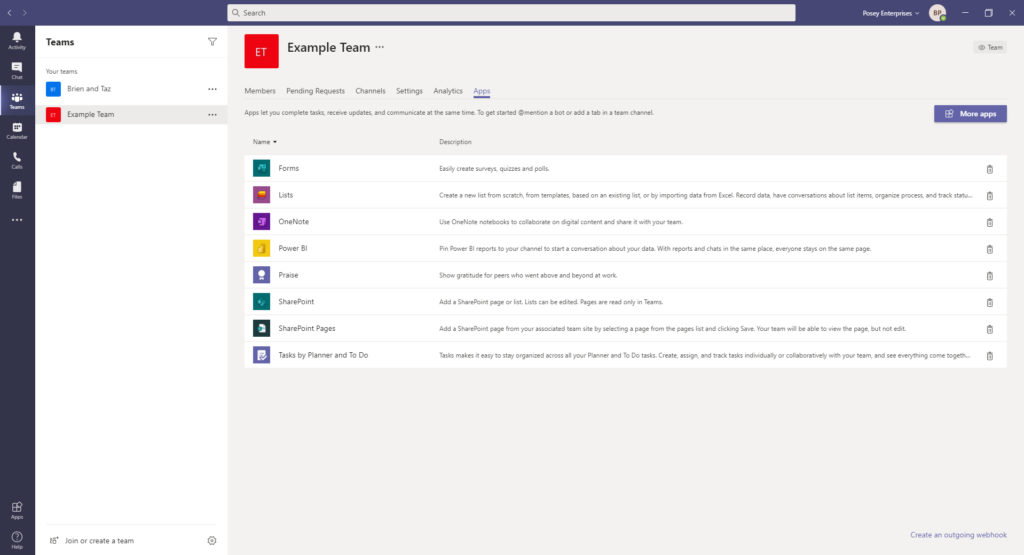Select the Apps tab
Viewport: 1024px width, 555px height.
coord(482,91)
